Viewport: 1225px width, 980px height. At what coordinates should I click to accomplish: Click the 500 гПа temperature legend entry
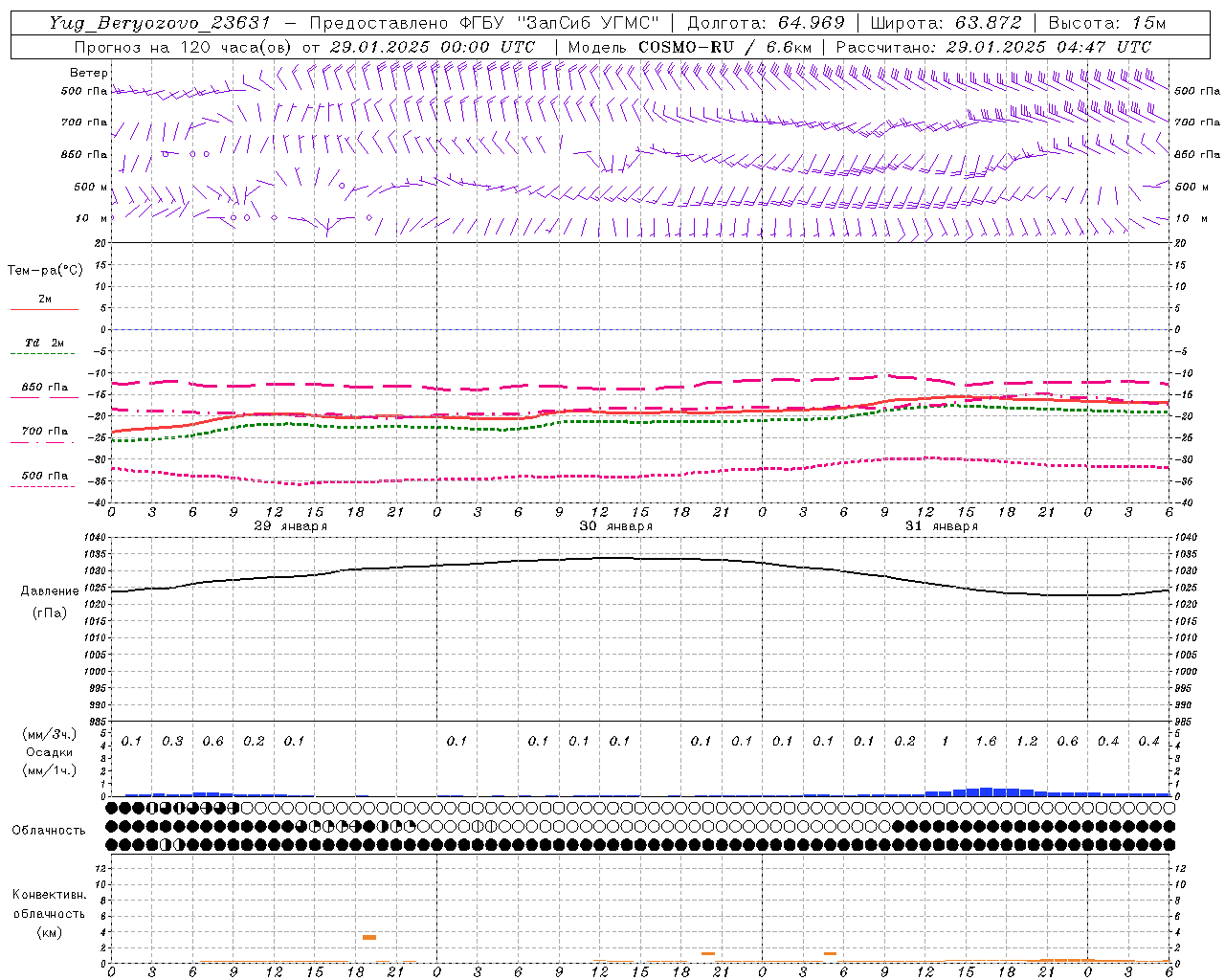tap(44, 479)
